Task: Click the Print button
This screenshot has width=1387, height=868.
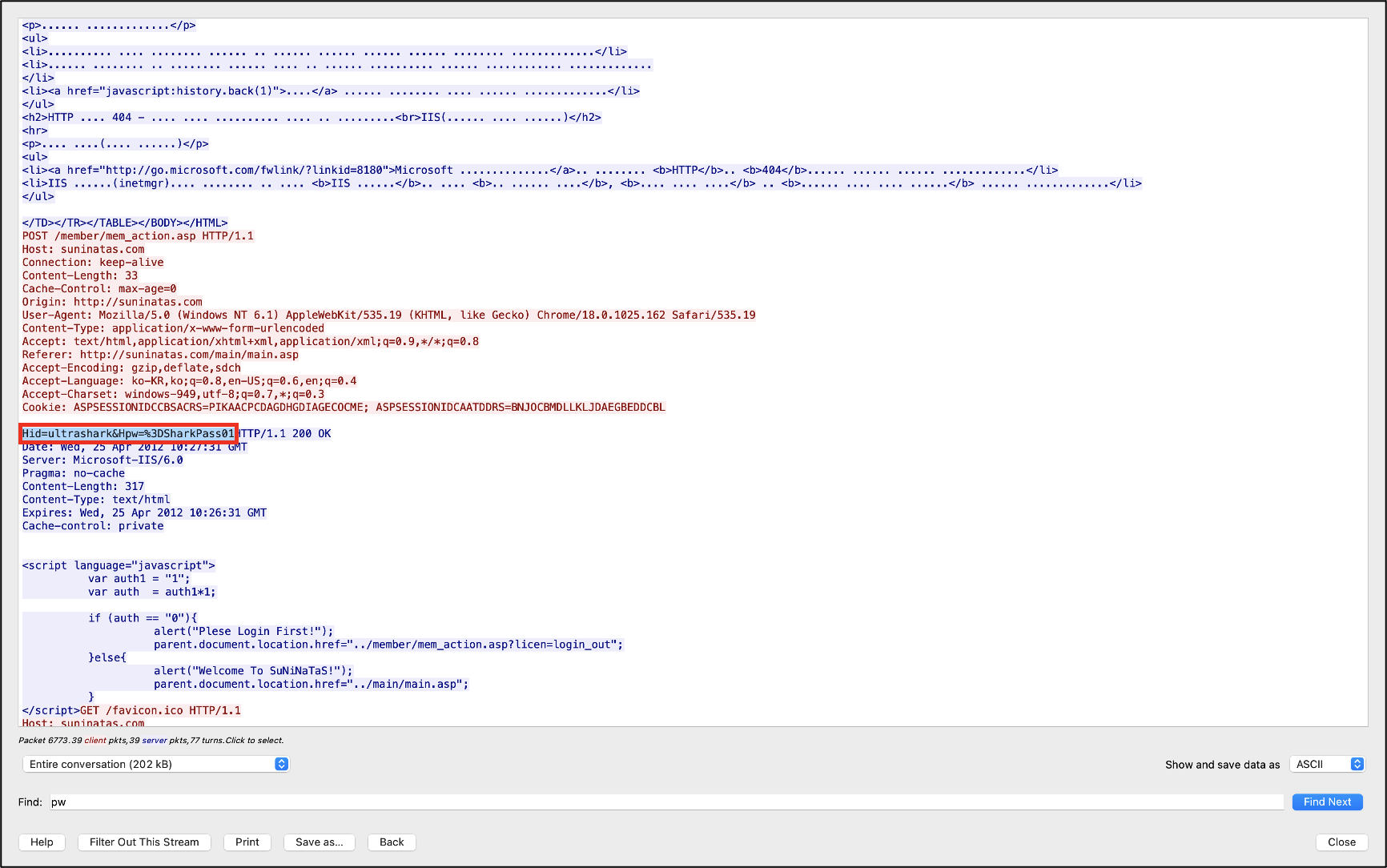Action: (x=247, y=842)
